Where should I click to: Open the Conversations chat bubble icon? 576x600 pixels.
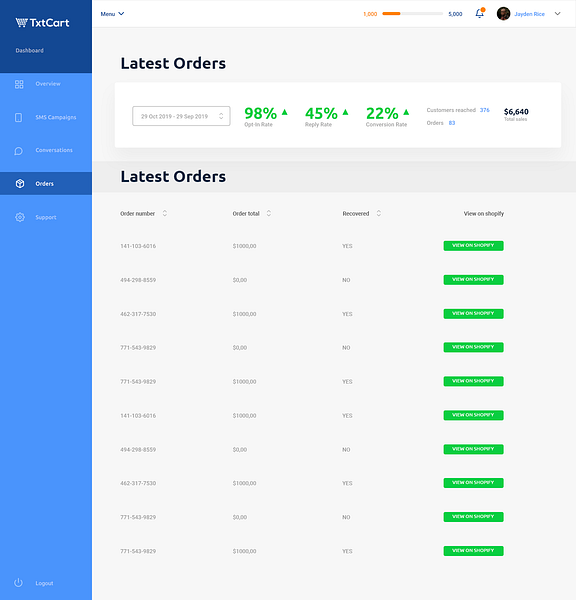pos(18,151)
